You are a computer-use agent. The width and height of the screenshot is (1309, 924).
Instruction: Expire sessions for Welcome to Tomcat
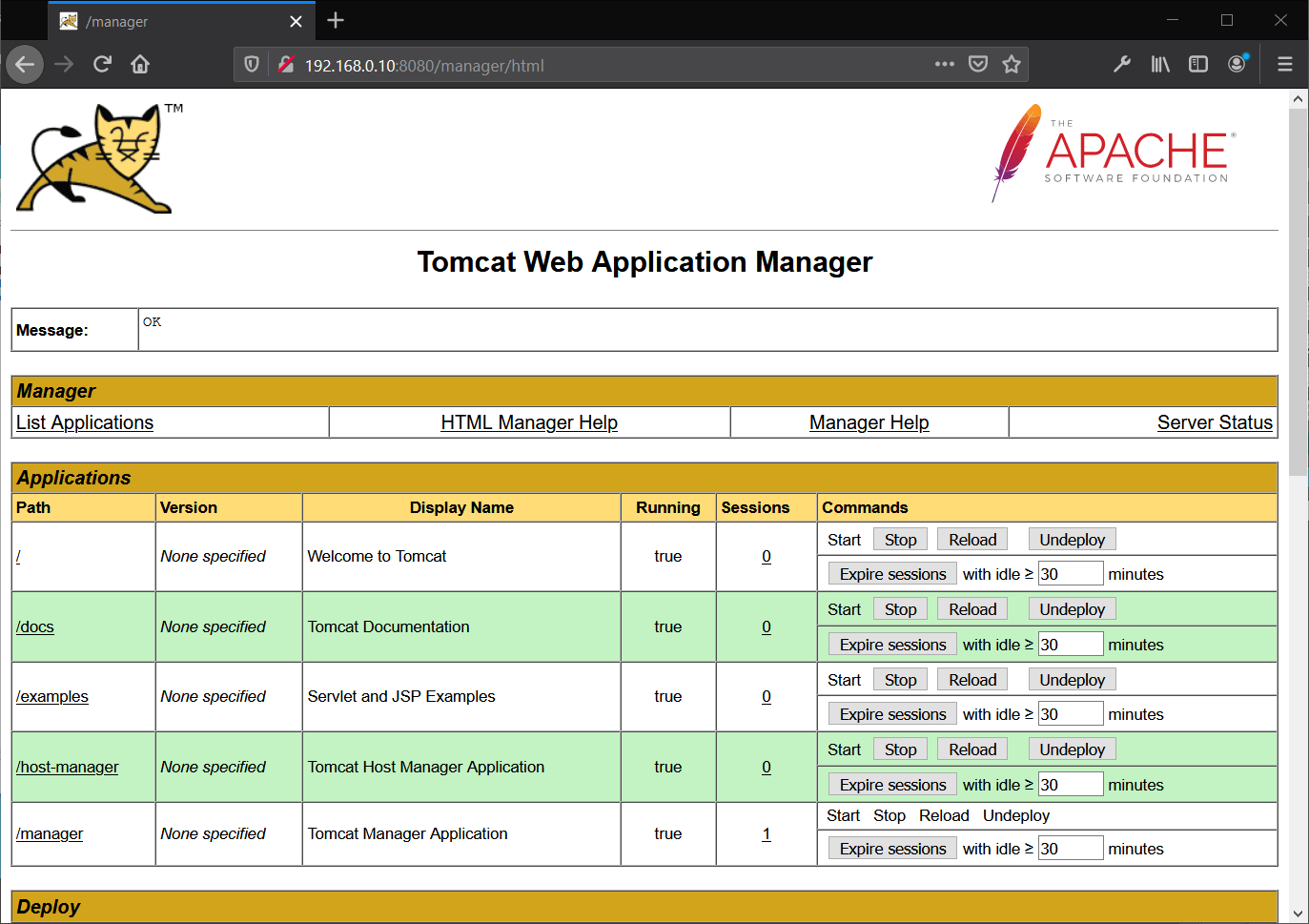click(892, 574)
